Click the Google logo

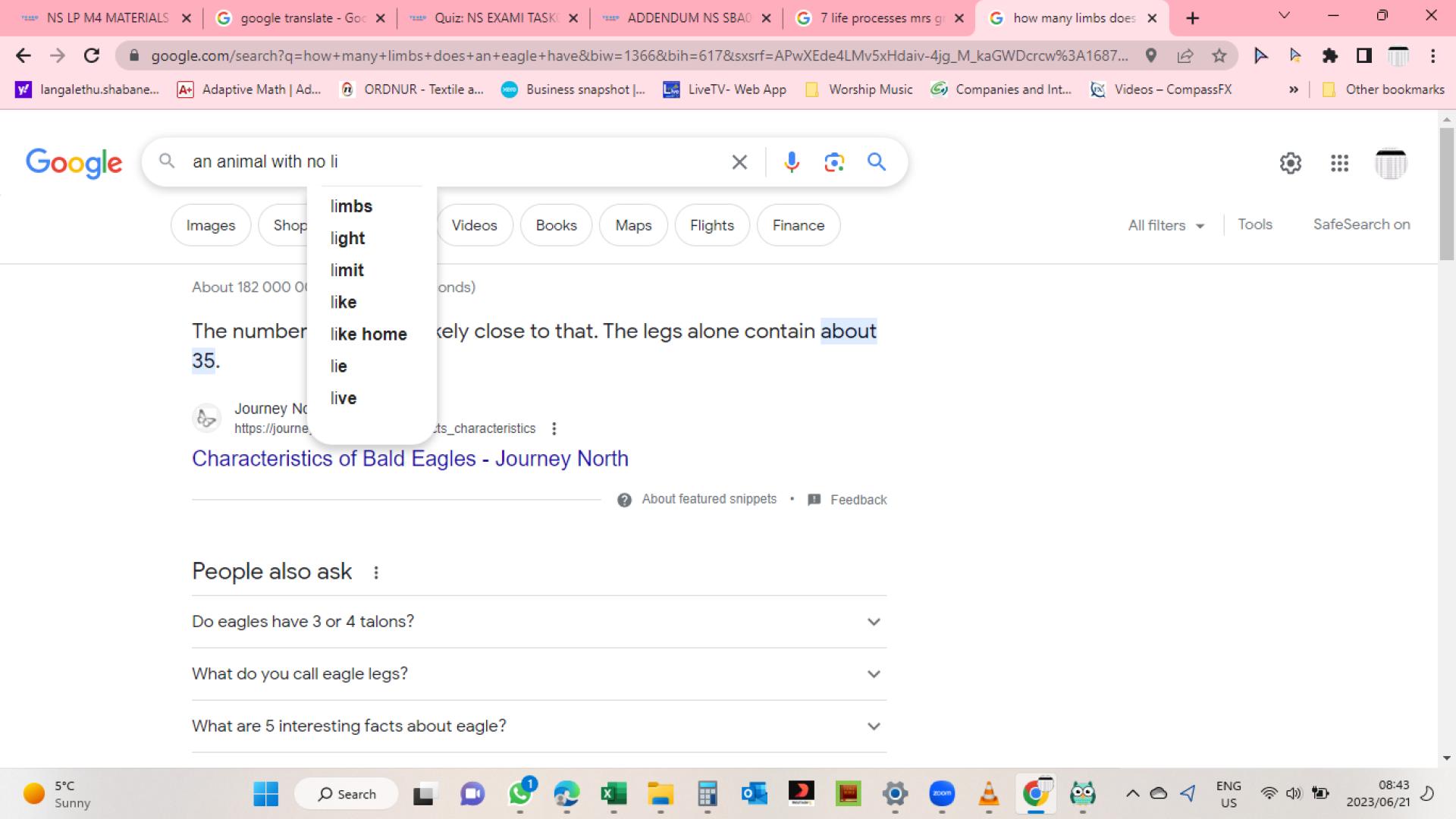click(x=74, y=162)
